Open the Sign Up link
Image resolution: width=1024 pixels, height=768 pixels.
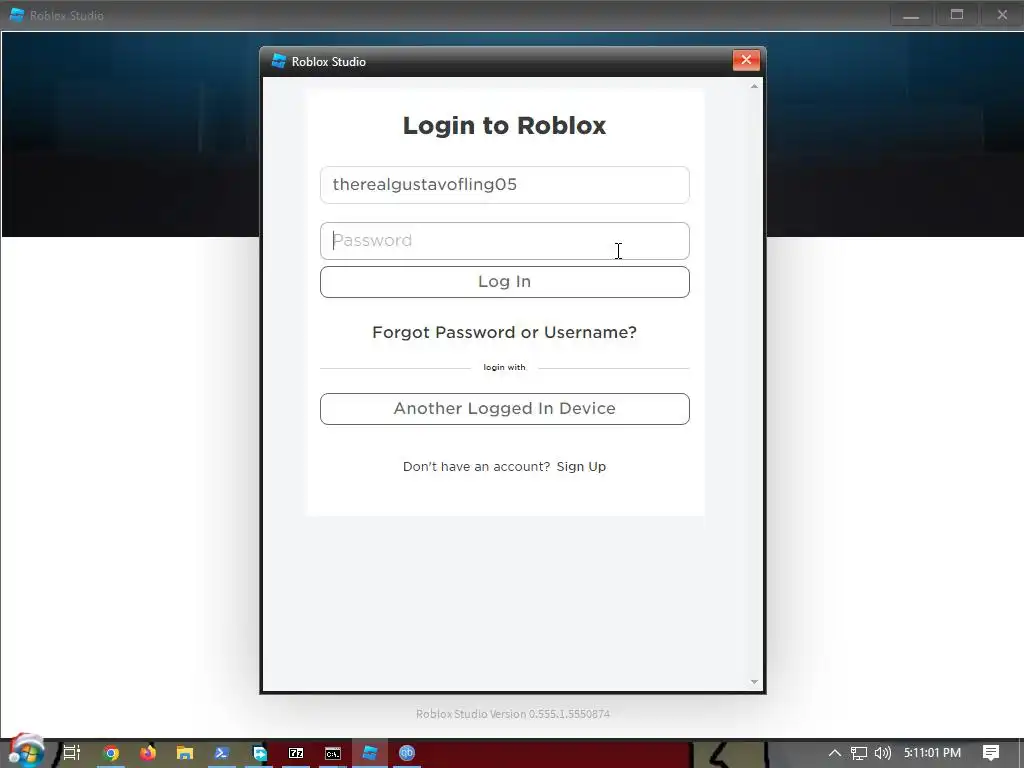pyautogui.click(x=581, y=467)
